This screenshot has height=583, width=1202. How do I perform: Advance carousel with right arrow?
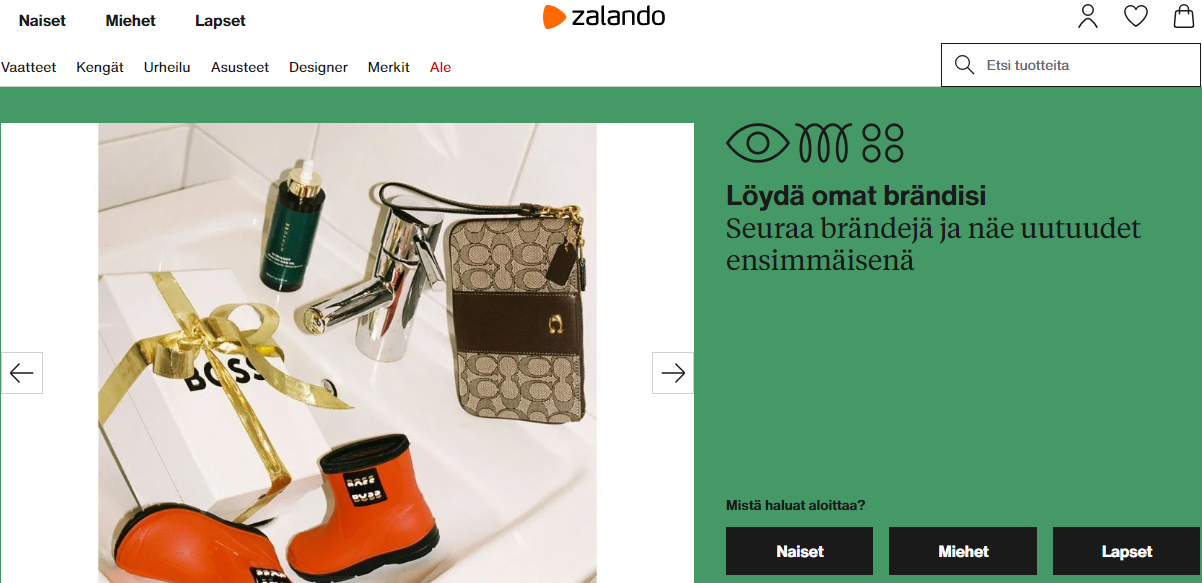(x=673, y=373)
